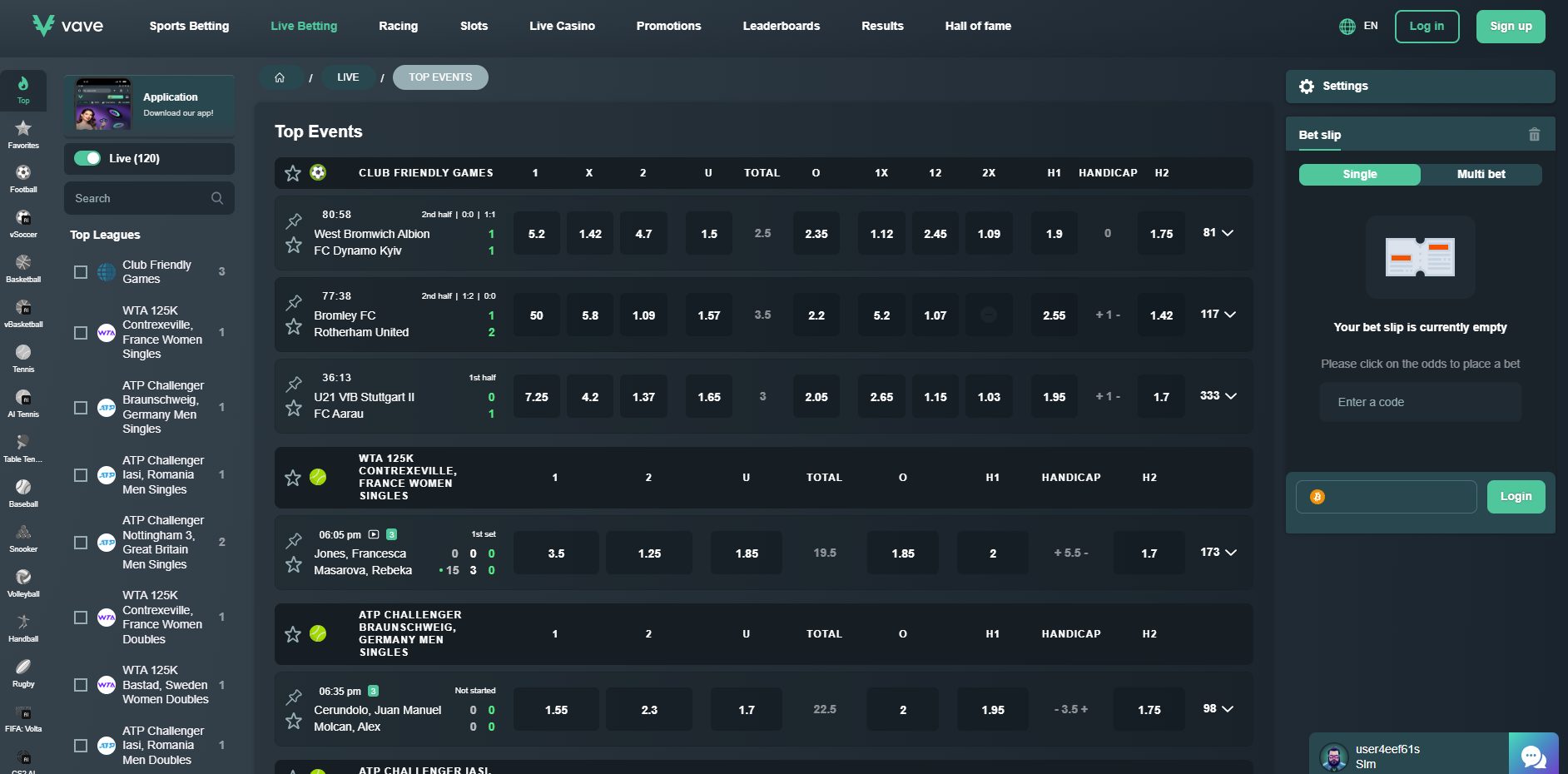Click the Log in button
Image resolution: width=1568 pixels, height=774 pixels.
pos(1426,27)
